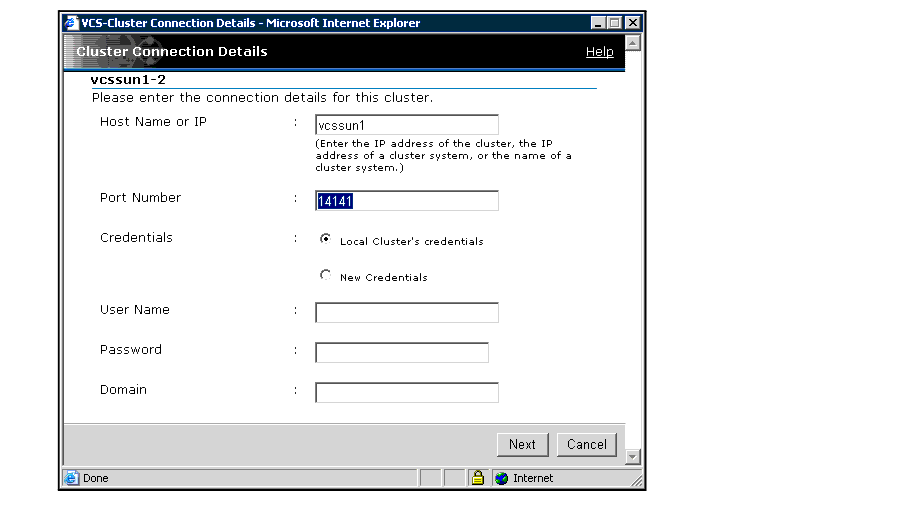Click the Password input field
Screen dimensions: 897x518
(401, 353)
